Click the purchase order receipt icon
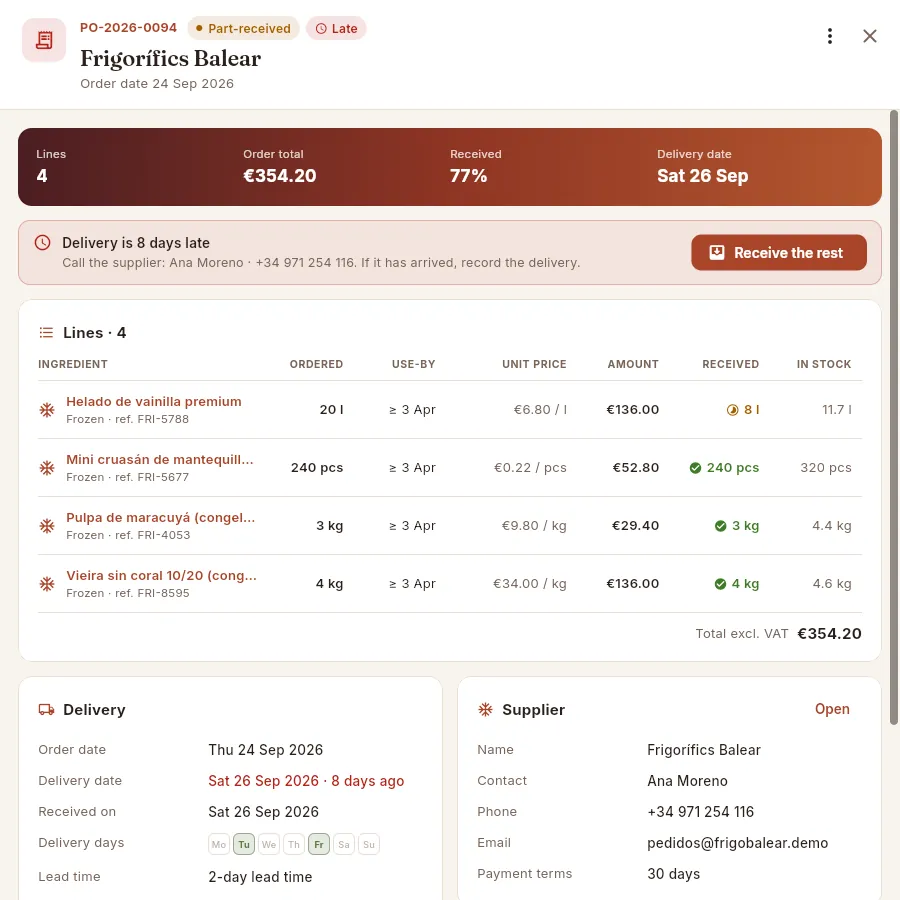This screenshot has width=900, height=900. (44, 40)
